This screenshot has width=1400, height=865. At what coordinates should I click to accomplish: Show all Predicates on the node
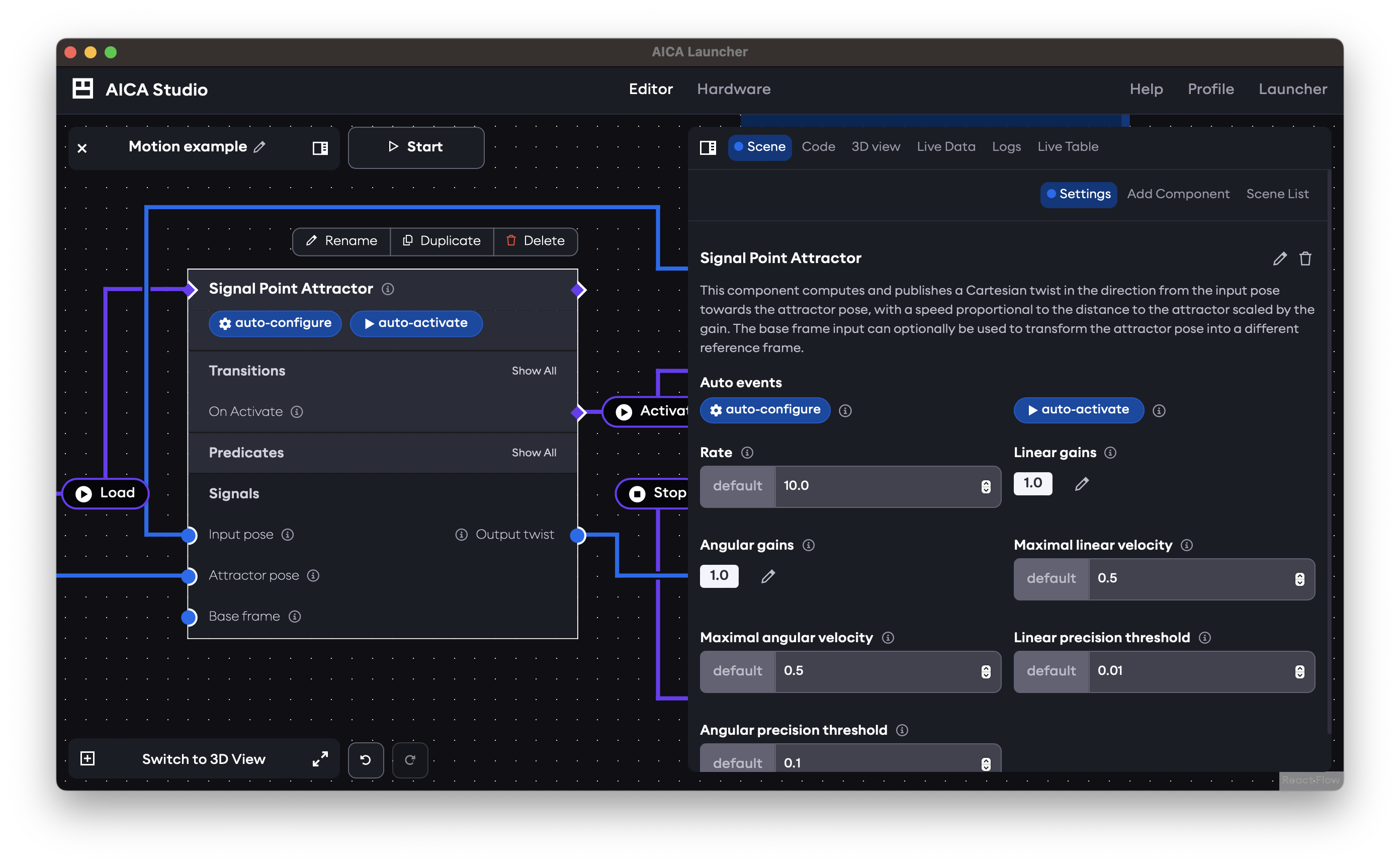(534, 452)
